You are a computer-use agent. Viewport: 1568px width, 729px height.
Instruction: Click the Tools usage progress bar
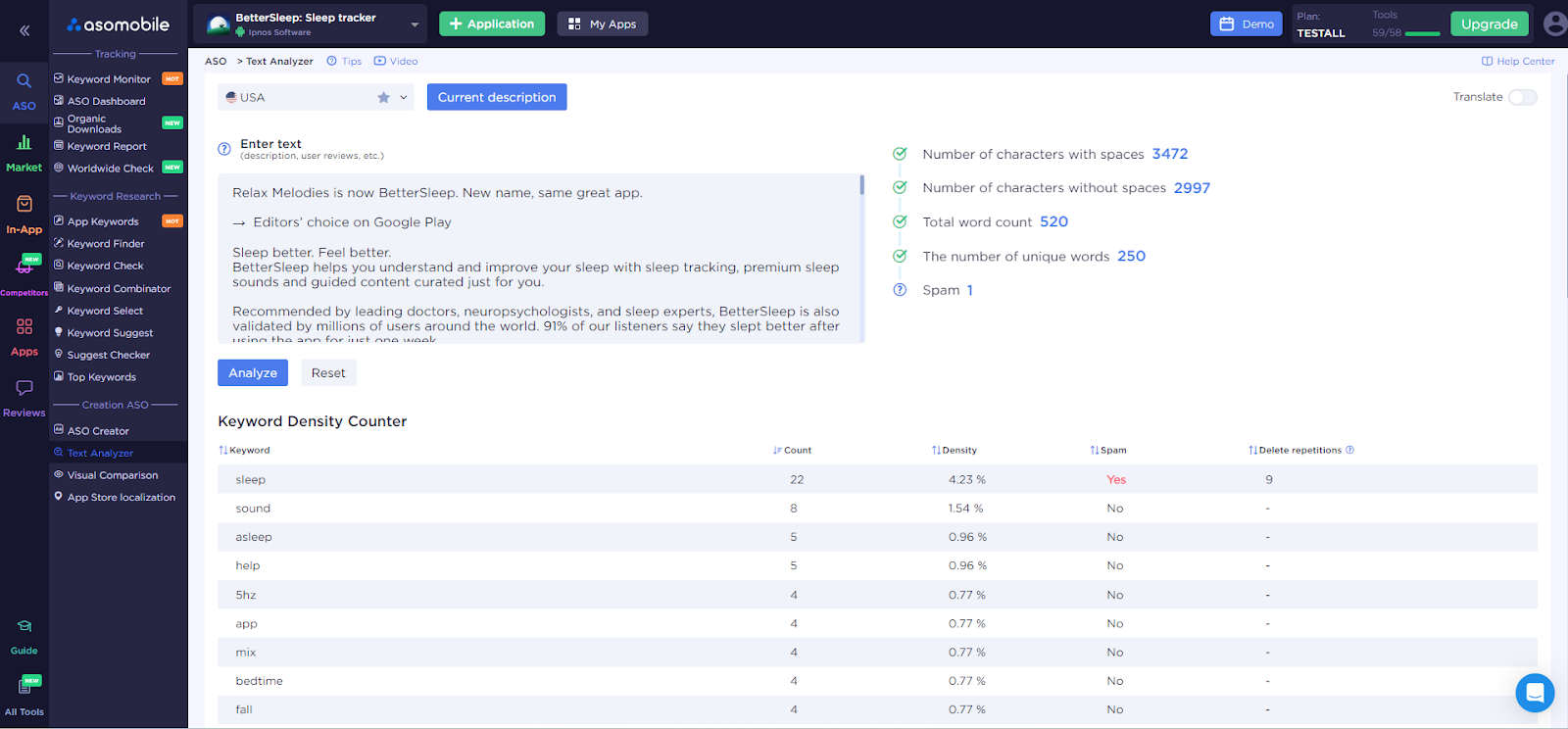(x=1423, y=33)
